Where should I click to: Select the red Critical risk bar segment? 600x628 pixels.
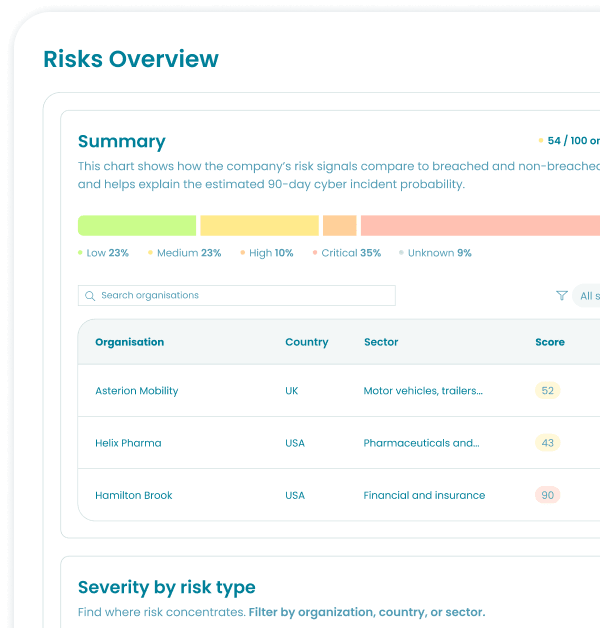(480, 225)
